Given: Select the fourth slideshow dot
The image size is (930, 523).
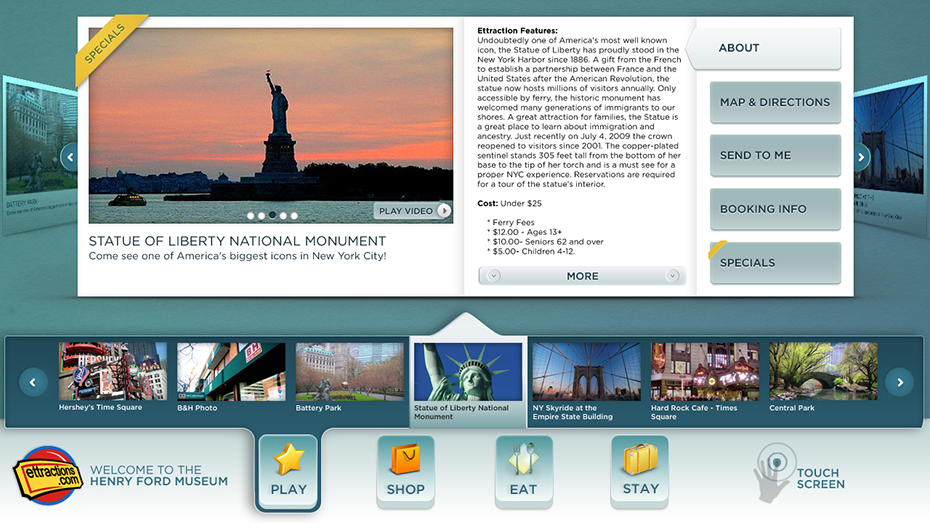Looking at the screenshot, I should pyautogui.click(x=284, y=216).
